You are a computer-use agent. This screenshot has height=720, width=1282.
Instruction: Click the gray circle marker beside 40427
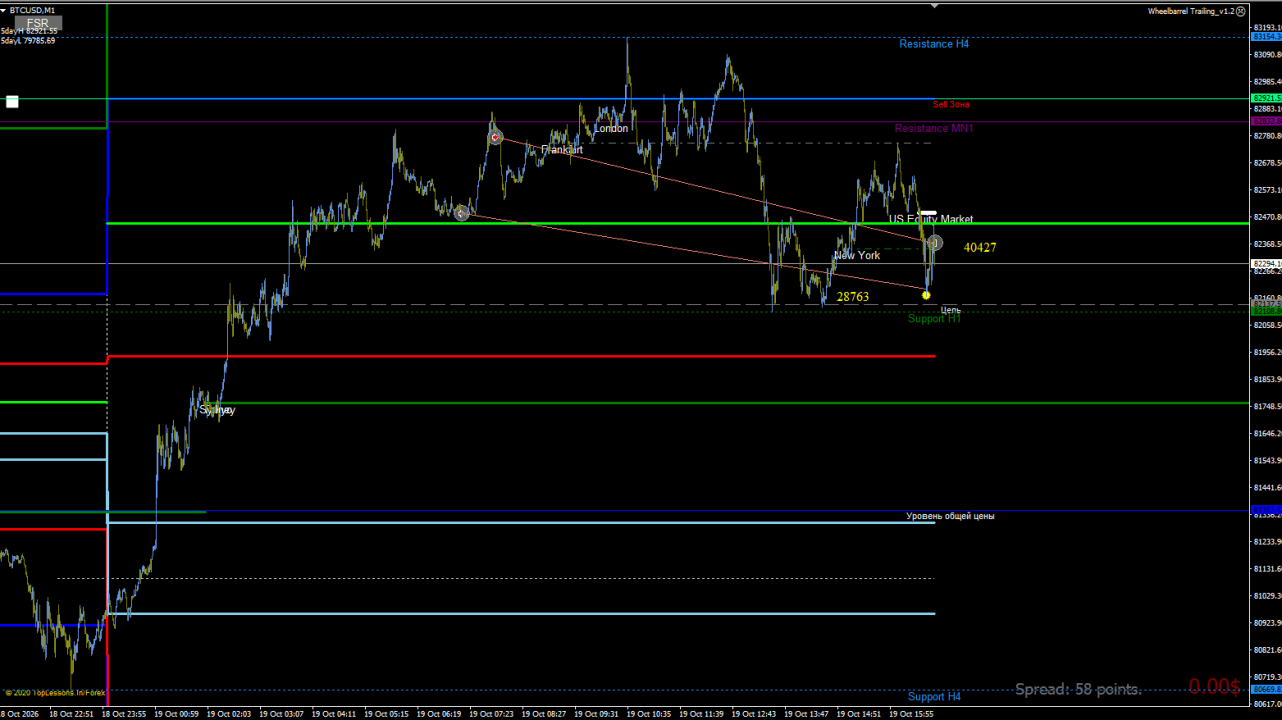coord(935,243)
